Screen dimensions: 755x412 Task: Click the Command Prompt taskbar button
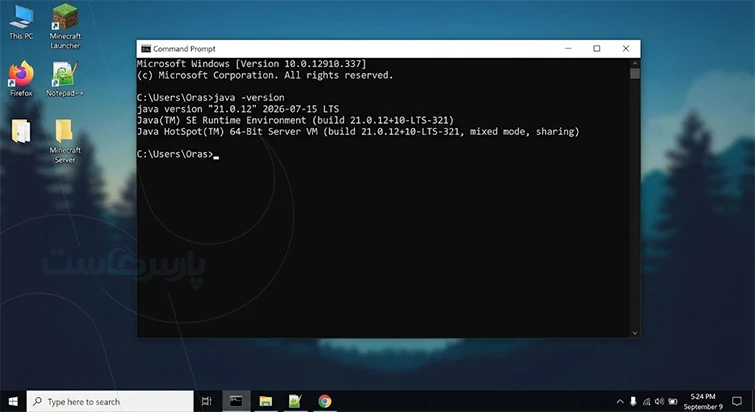pyautogui.click(x=236, y=401)
